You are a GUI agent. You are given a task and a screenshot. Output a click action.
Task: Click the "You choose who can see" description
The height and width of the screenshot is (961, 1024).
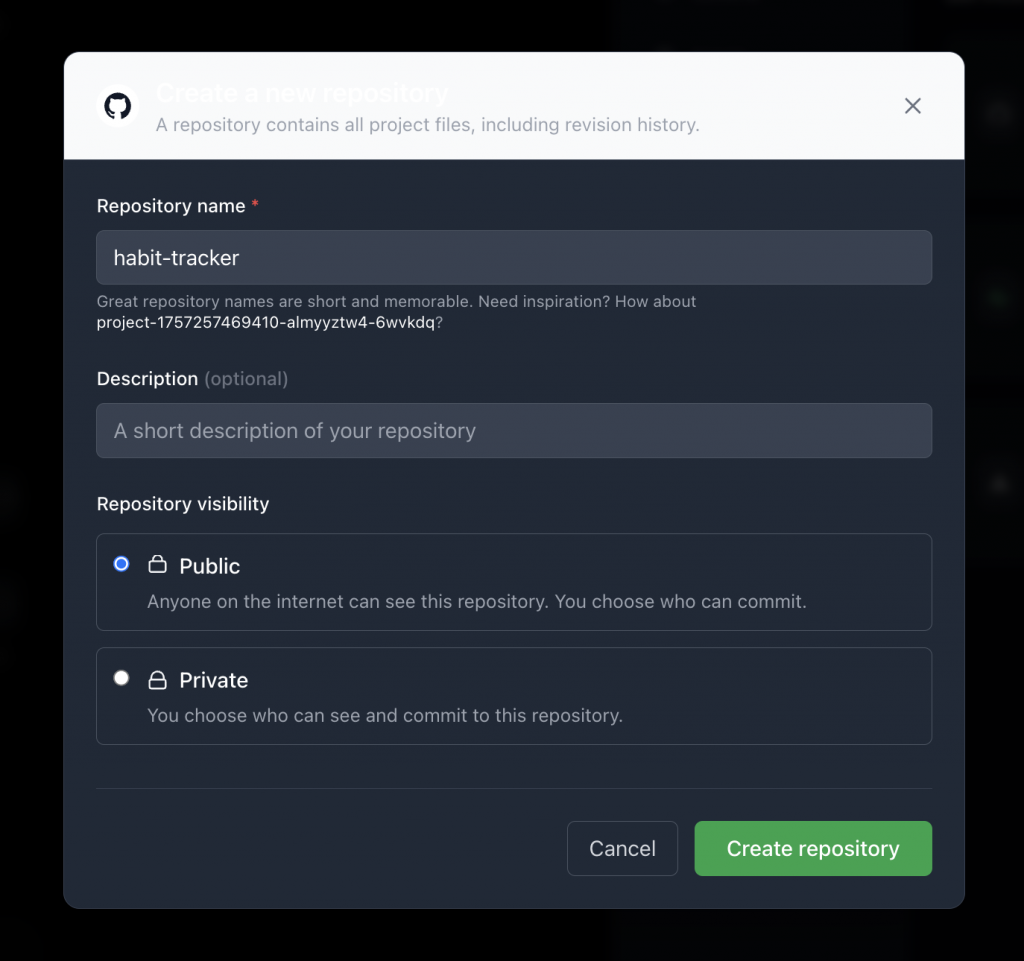pyautogui.click(x=385, y=716)
